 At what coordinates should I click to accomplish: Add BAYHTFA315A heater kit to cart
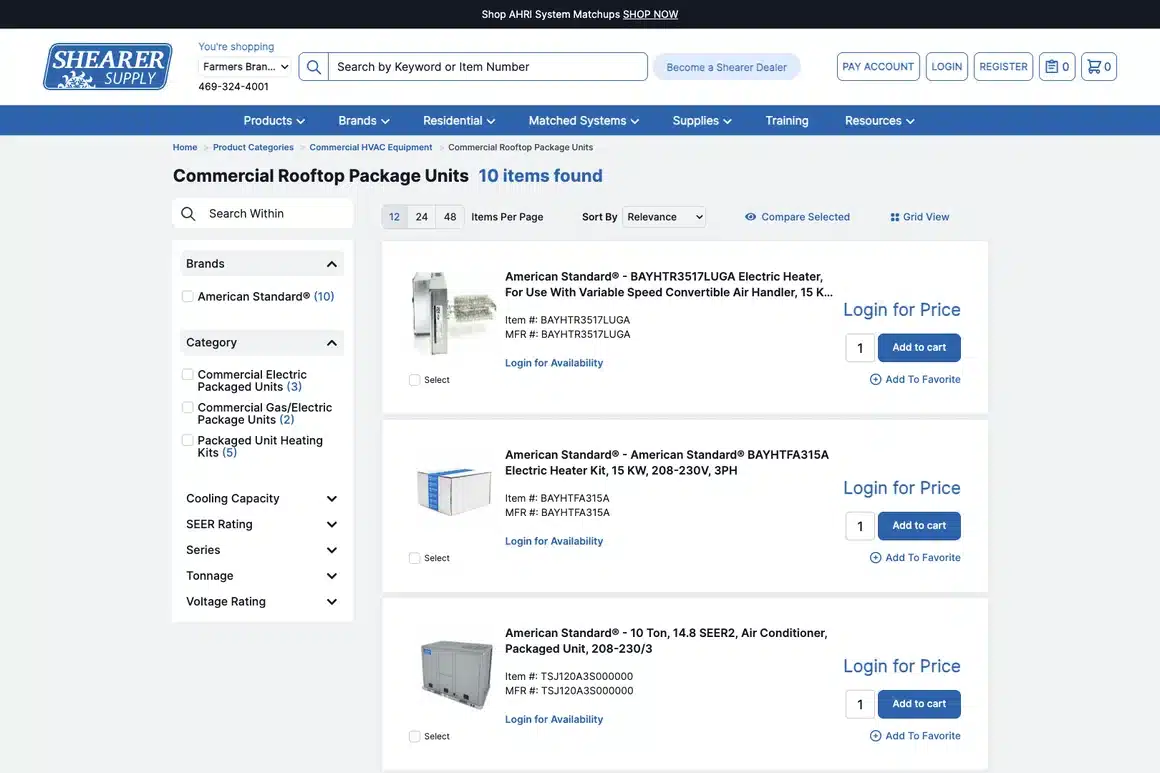coord(919,526)
